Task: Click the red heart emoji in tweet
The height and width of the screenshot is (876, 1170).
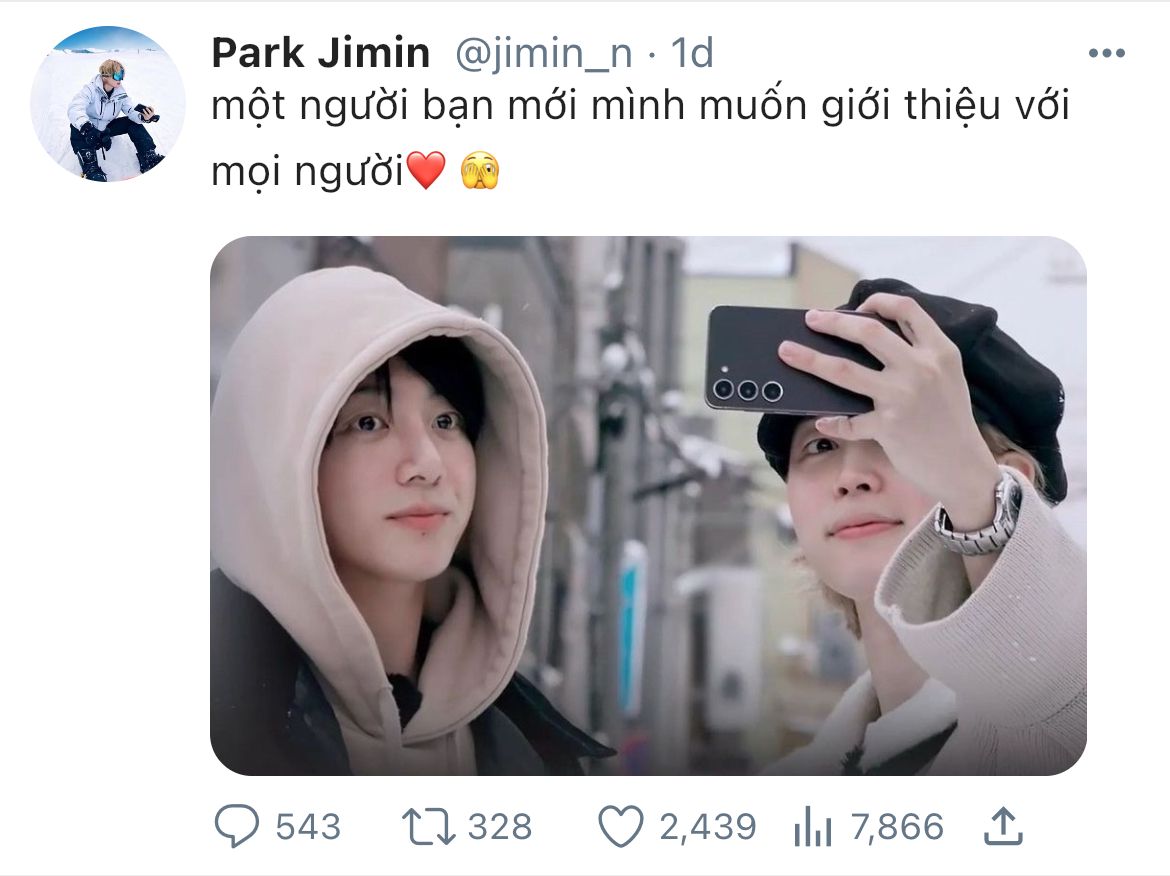Action: click(x=426, y=170)
